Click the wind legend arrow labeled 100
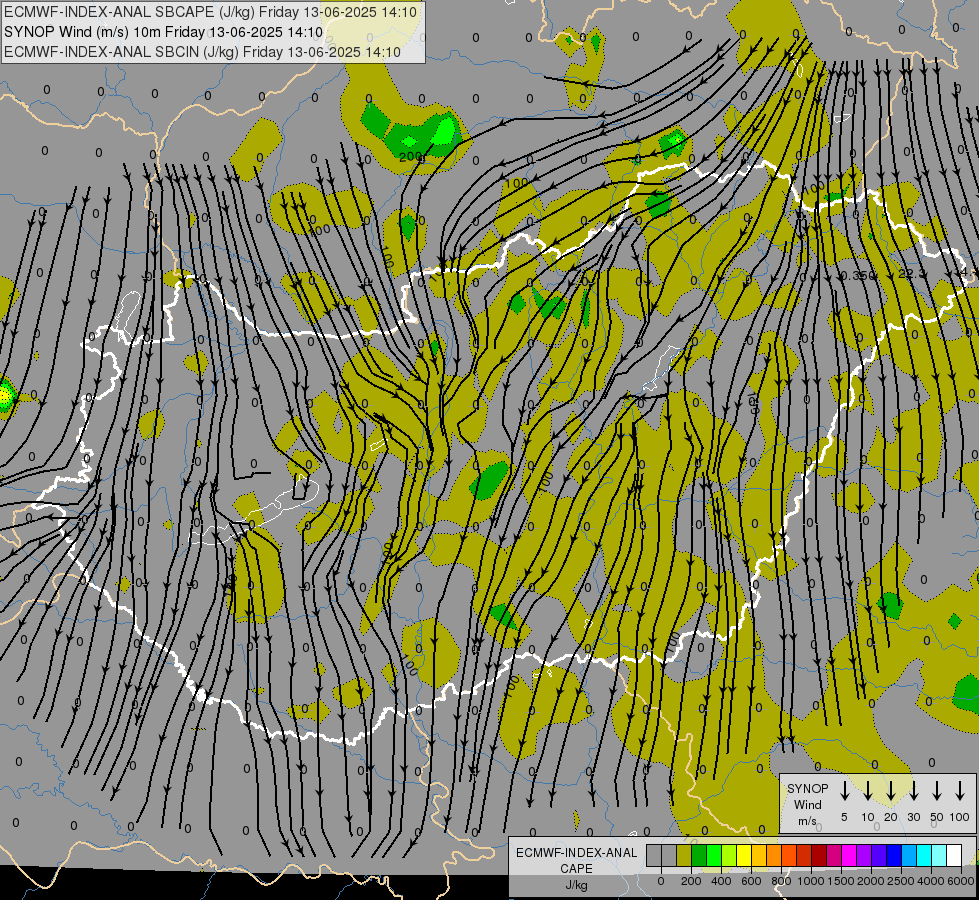 point(960,791)
